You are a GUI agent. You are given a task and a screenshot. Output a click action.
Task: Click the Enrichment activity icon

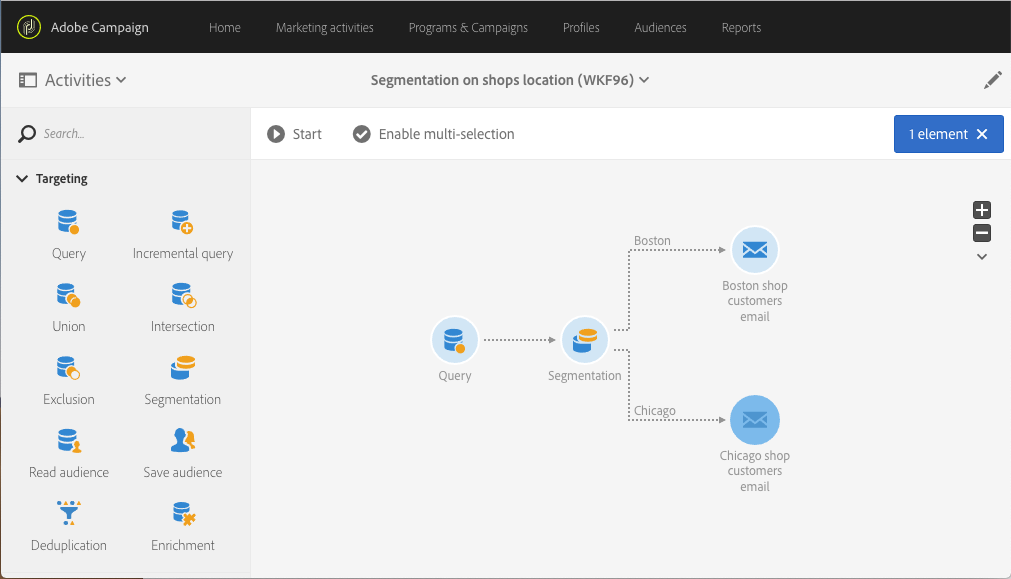coord(182,514)
